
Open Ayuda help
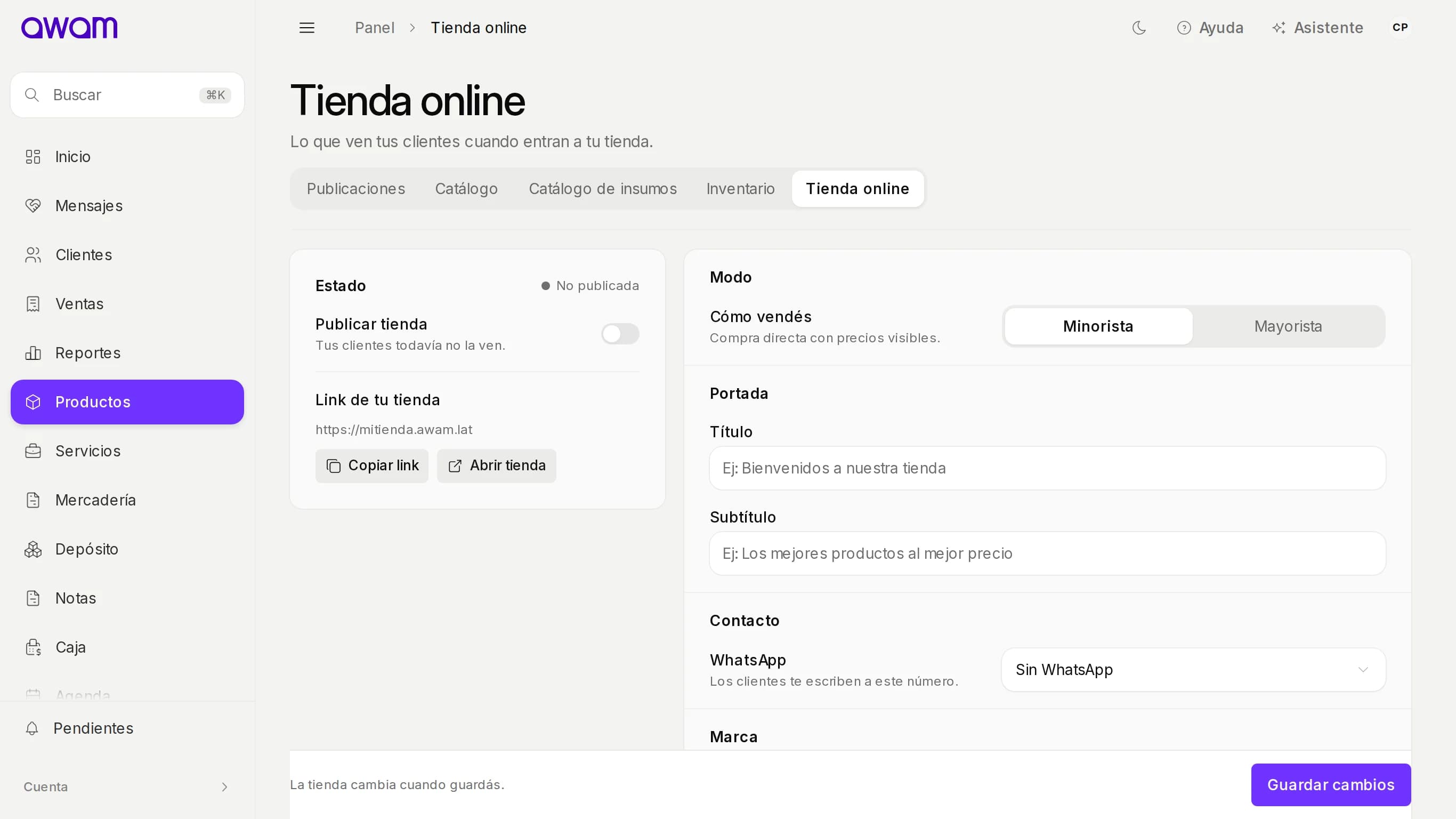click(1210, 28)
